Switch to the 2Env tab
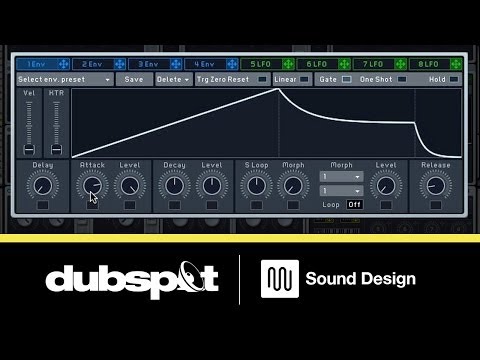Screen dimensions: 480x360 [x=92, y=64]
